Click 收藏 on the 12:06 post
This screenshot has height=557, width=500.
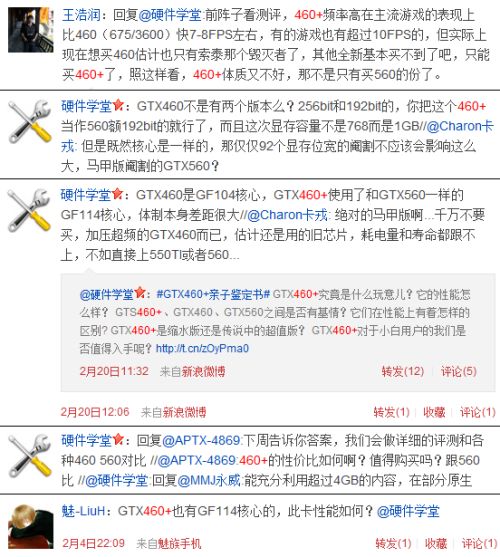click(x=434, y=412)
